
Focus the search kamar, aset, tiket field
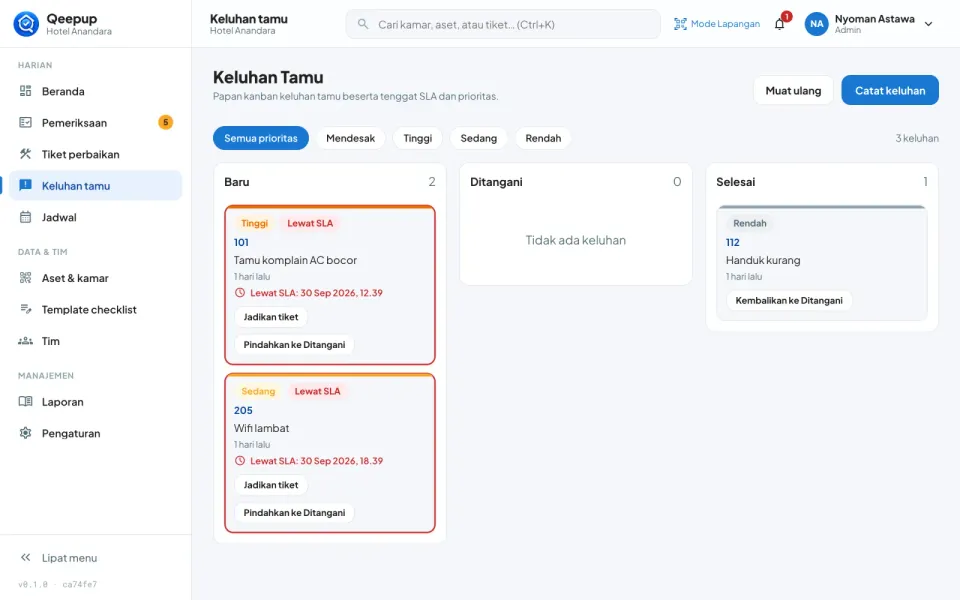(503, 24)
